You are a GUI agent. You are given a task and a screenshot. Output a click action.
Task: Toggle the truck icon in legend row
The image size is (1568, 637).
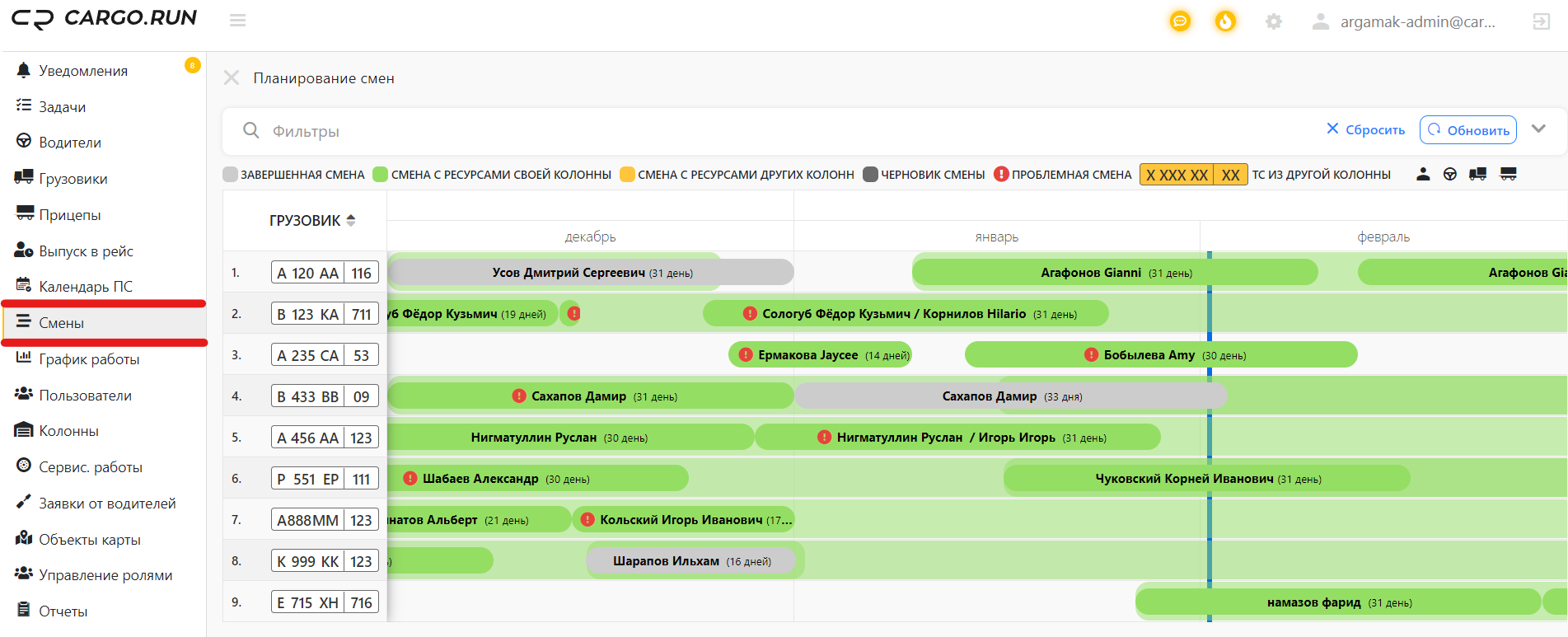[1478, 174]
